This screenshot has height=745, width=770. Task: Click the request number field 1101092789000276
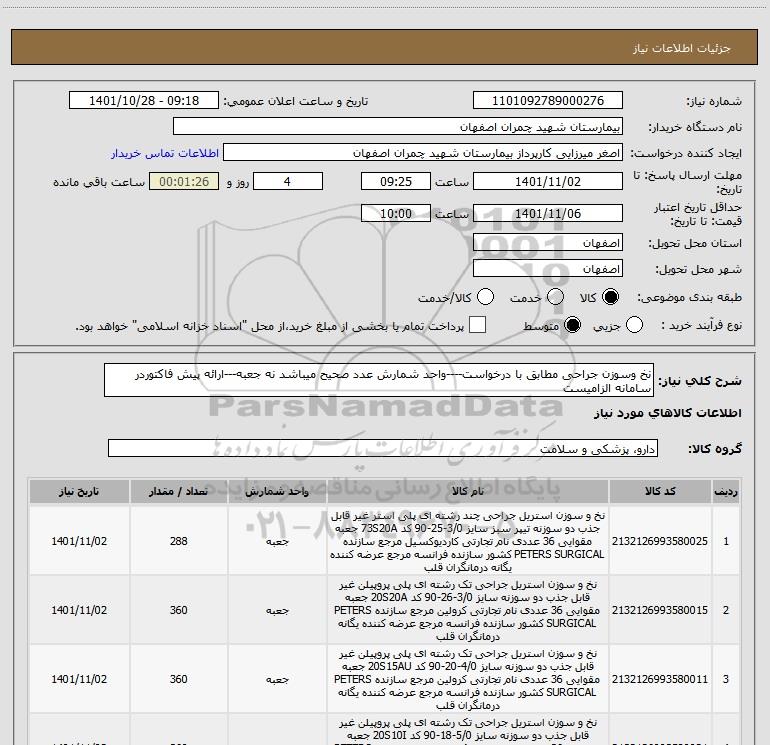(x=548, y=101)
